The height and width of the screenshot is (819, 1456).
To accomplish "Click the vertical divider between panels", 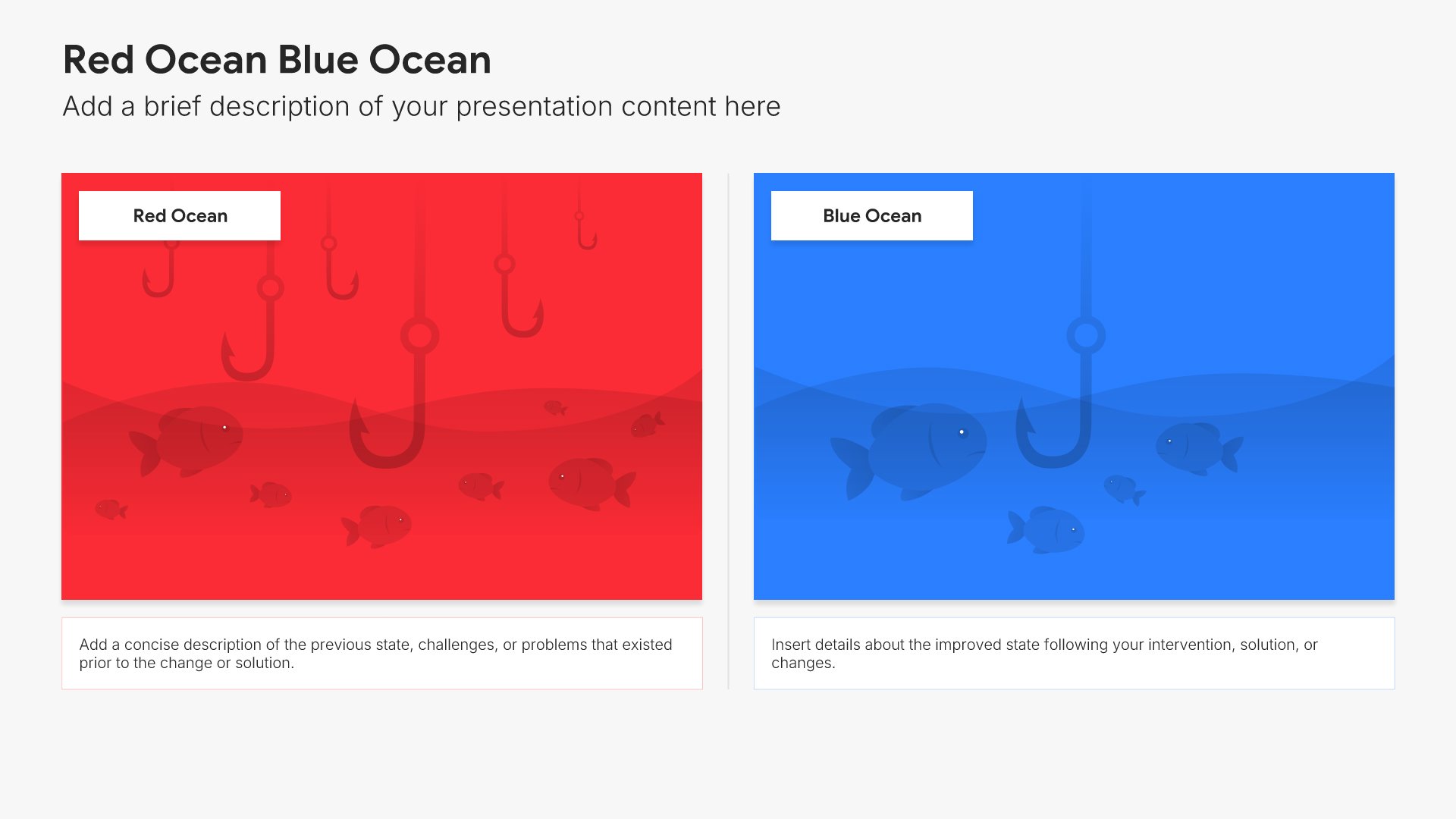I will coord(728,431).
